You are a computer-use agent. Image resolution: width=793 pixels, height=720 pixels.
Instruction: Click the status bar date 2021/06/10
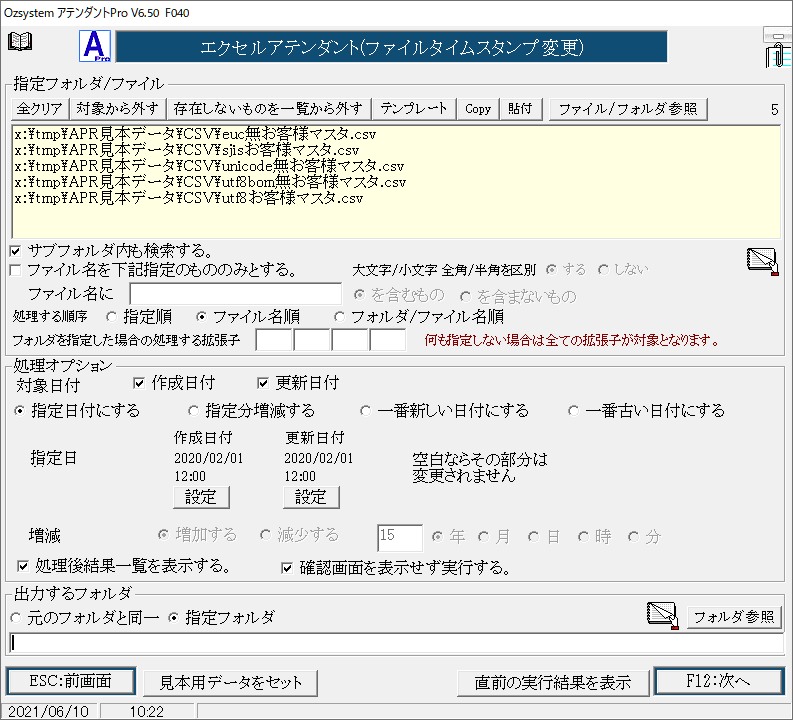pyautogui.click(x=49, y=712)
